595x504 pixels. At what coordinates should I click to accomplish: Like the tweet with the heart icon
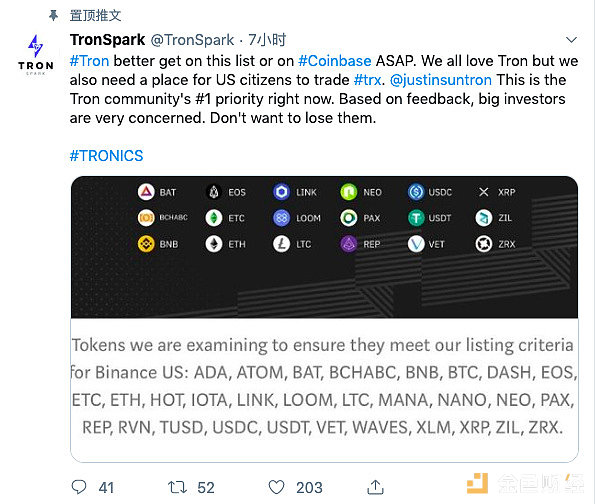(x=276, y=487)
